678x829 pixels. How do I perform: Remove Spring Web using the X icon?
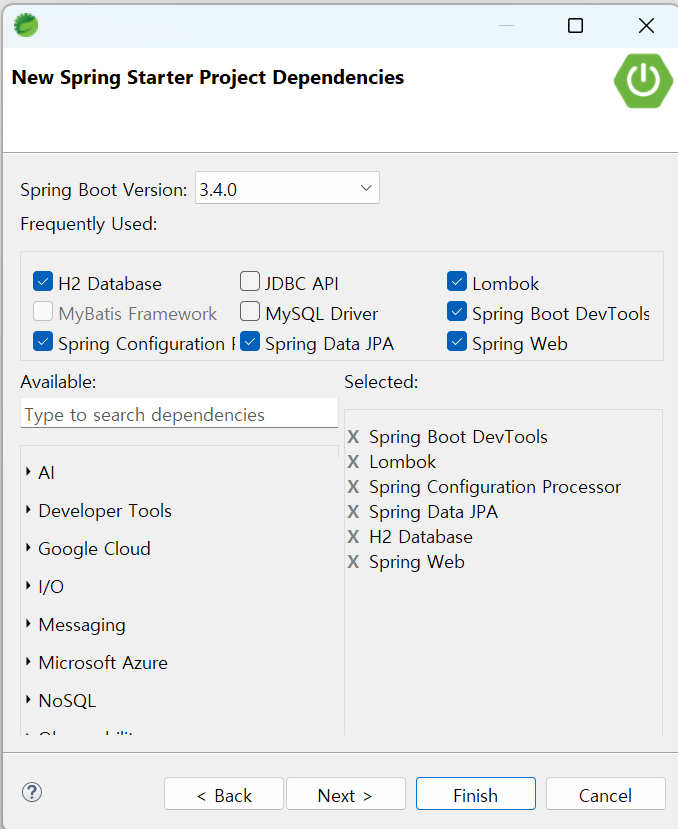[x=353, y=562]
